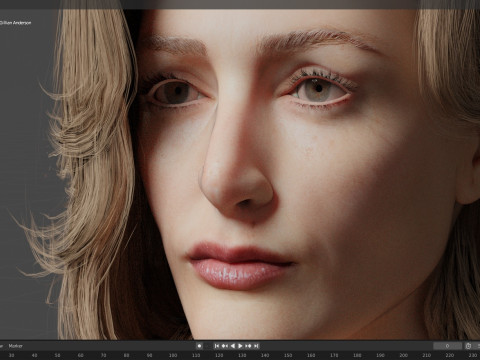
Task: Click frame 70 on the timeline ruler
Action: click(x=104, y=355)
